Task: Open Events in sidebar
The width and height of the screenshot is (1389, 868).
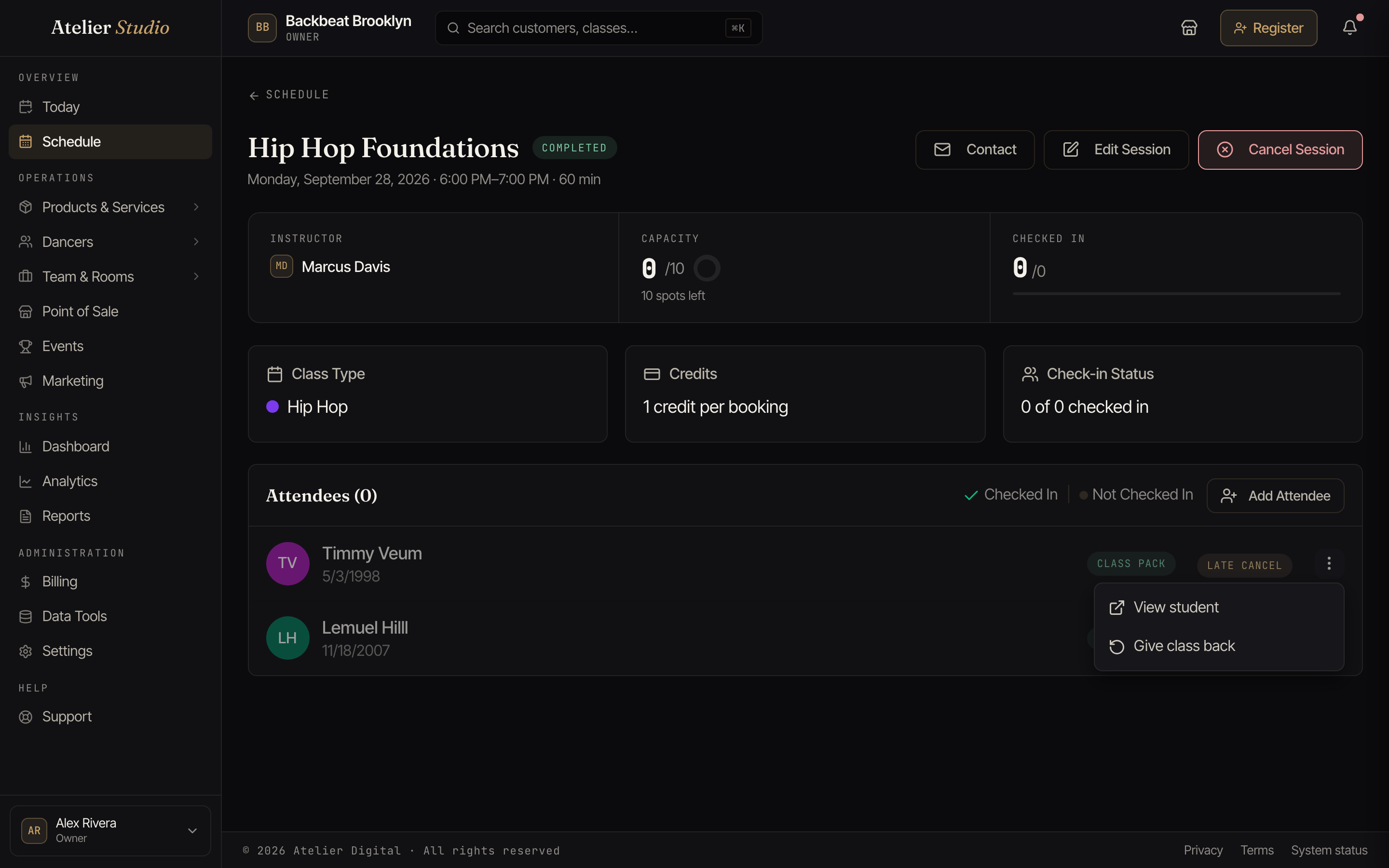Action: click(x=110, y=346)
